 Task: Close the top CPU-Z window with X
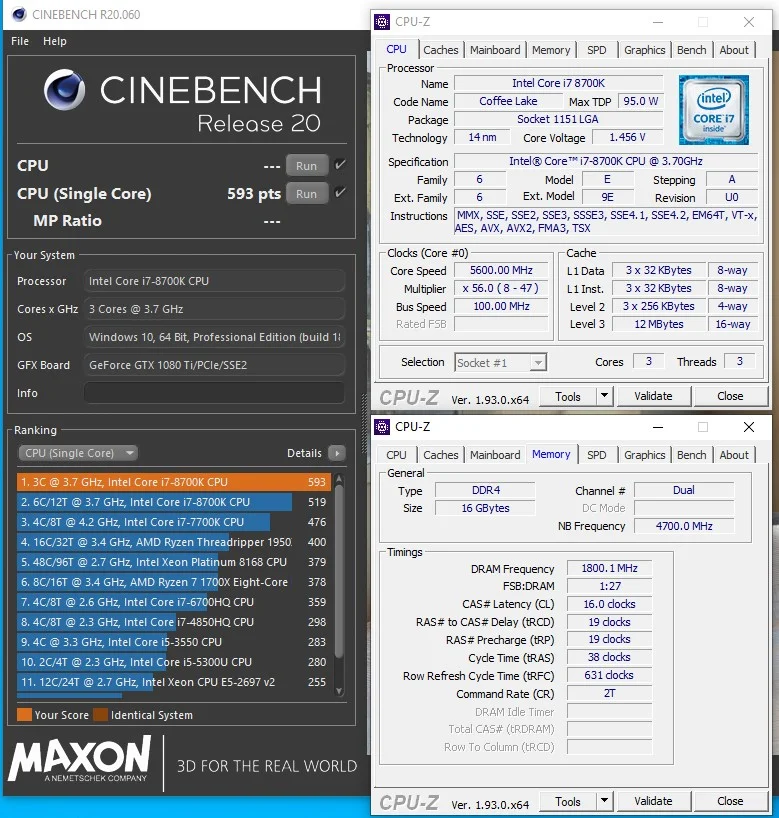tap(749, 22)
